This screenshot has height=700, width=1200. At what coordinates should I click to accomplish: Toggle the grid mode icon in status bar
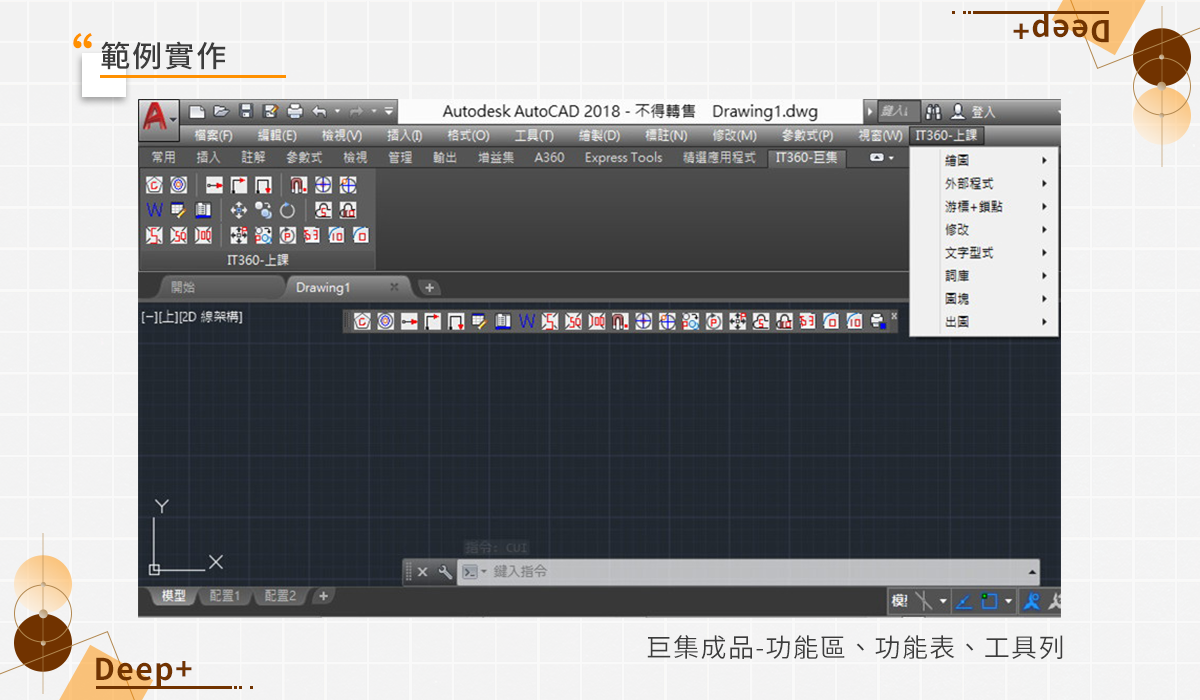923,601
